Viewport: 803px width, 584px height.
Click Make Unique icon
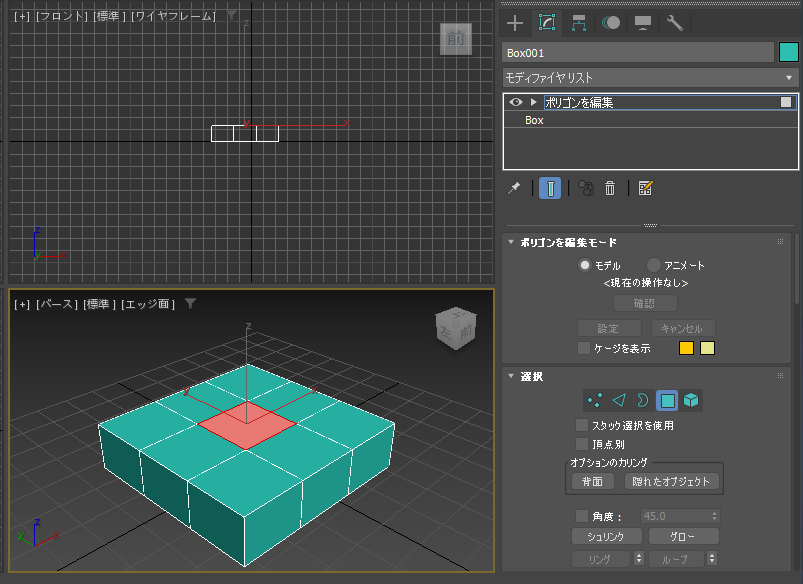[585, 188]
